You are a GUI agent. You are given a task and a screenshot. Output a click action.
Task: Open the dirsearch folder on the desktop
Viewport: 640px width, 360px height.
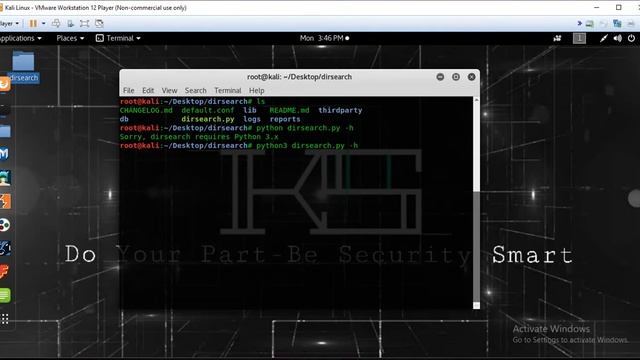click(x=23, y=66)
